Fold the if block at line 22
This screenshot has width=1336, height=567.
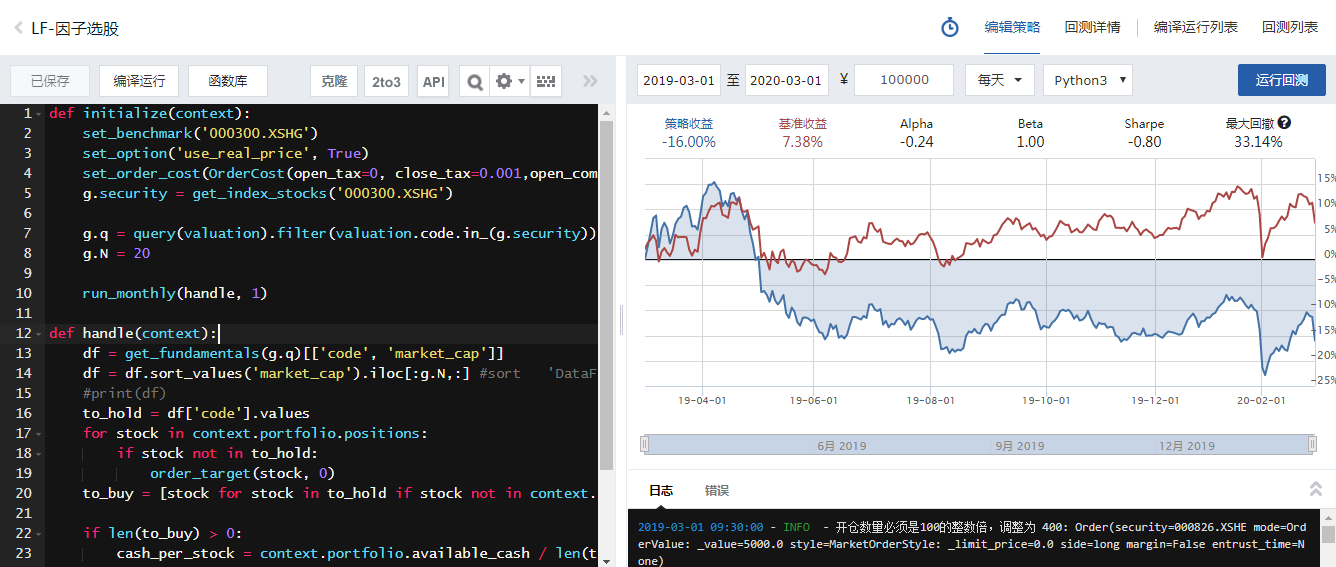(x=41, y=533)
